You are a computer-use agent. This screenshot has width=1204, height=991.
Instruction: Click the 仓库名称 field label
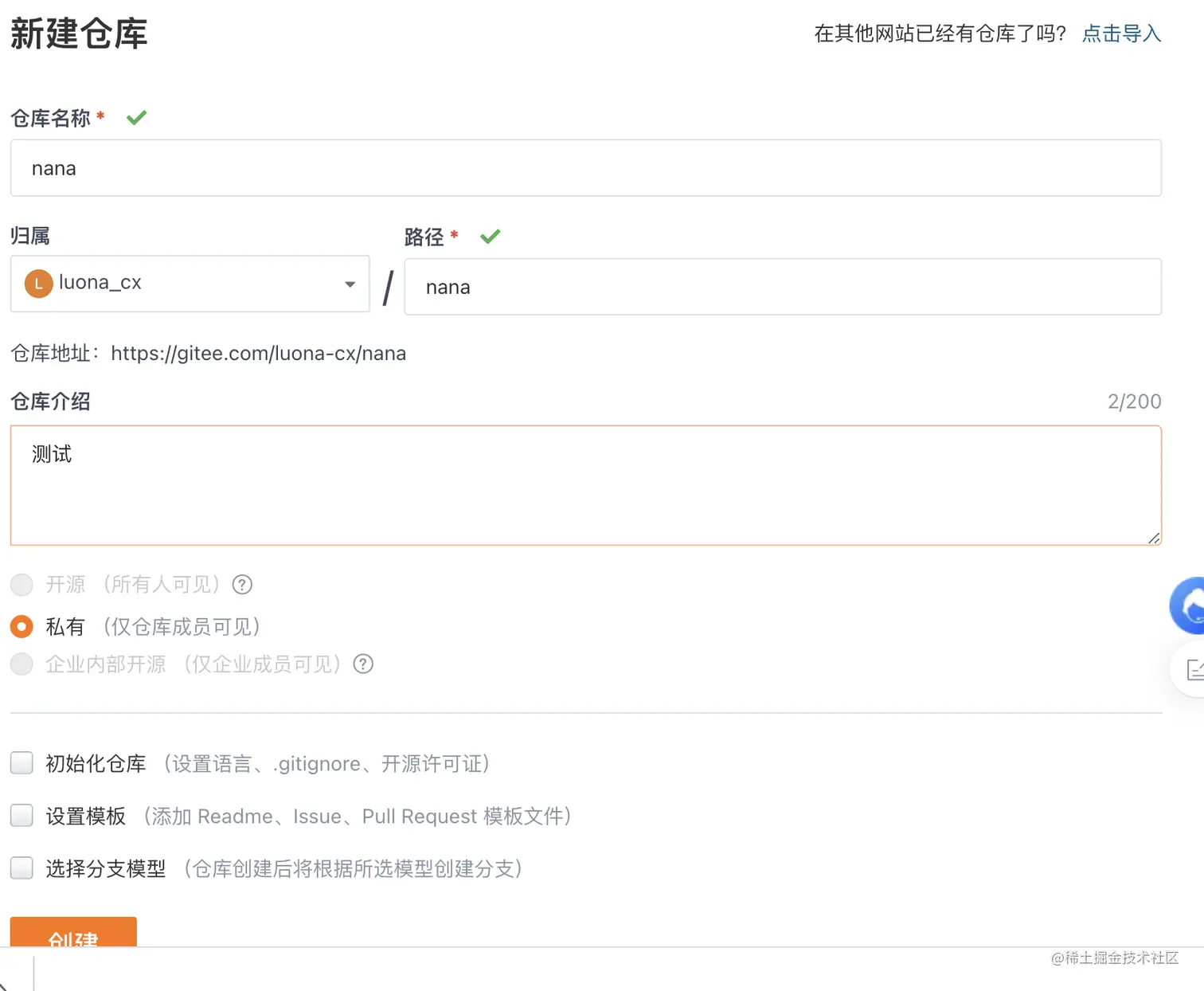tap(50, 119)
